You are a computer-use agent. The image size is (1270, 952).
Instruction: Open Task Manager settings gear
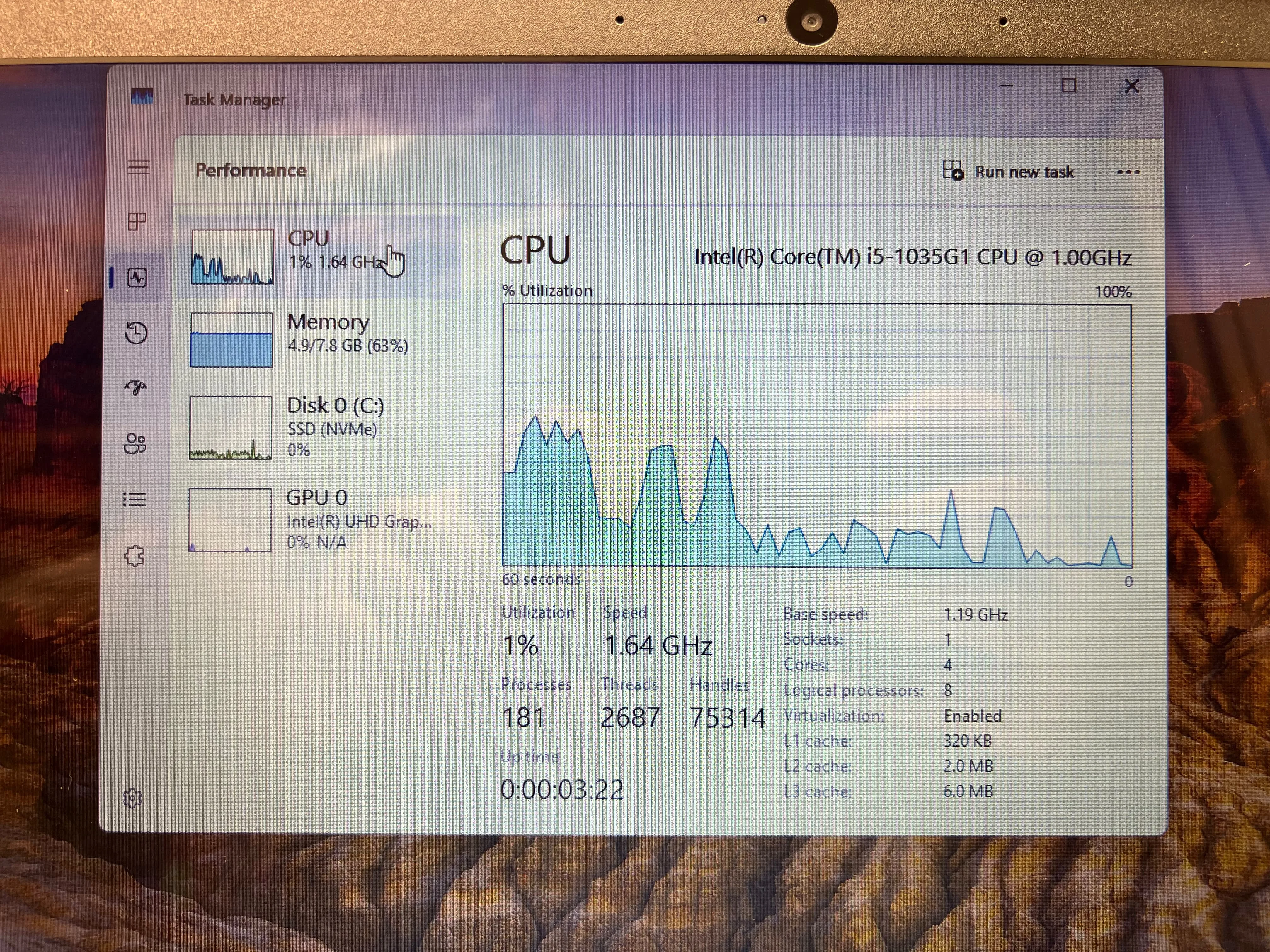tap(133, 798)
